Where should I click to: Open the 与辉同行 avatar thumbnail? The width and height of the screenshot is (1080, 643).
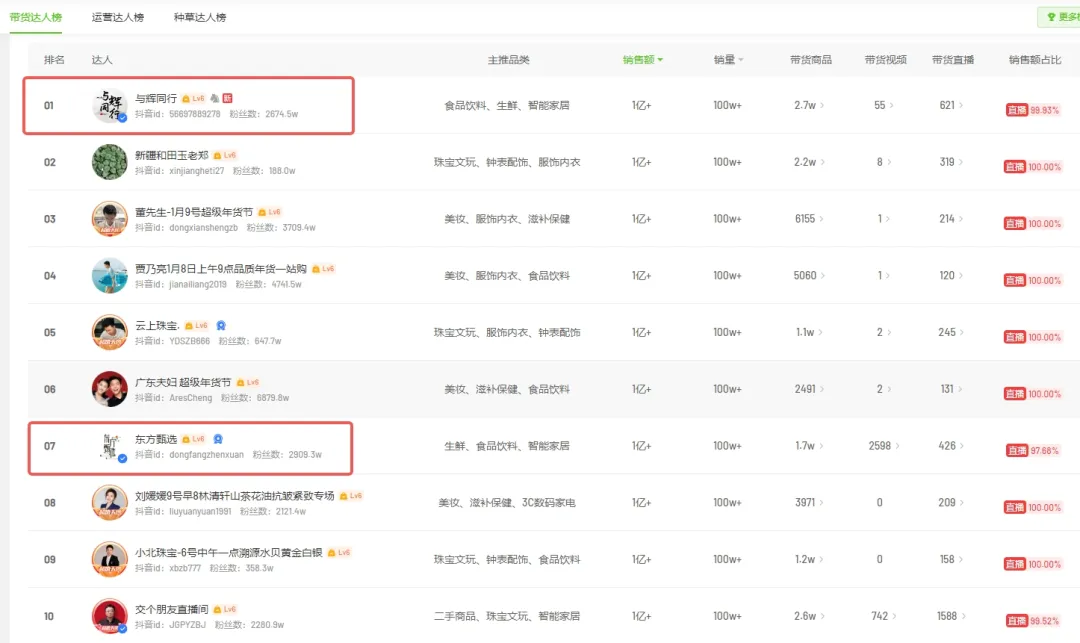[110, 105]
